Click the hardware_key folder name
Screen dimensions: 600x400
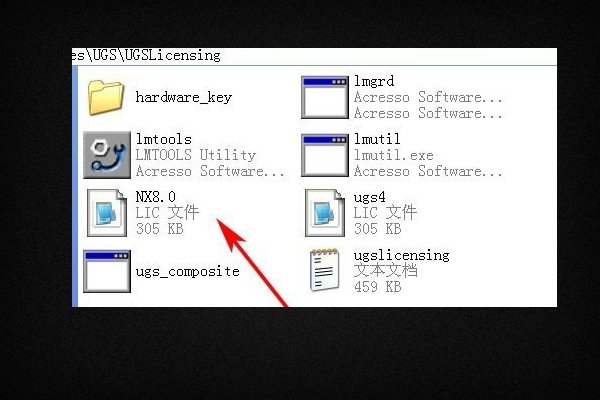[x=184, y=97]
